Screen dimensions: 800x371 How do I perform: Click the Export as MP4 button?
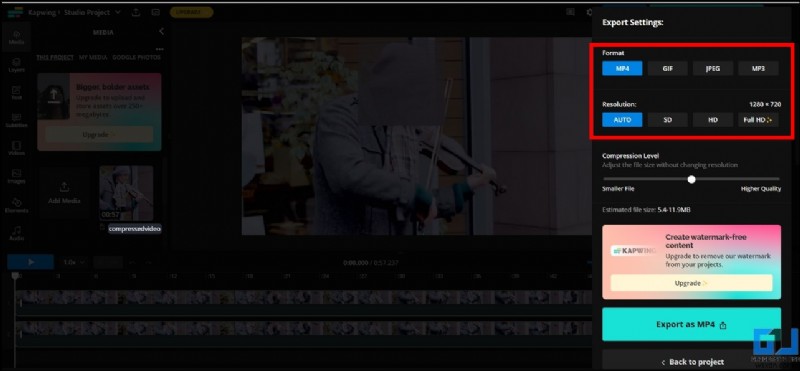pos(691,325)
